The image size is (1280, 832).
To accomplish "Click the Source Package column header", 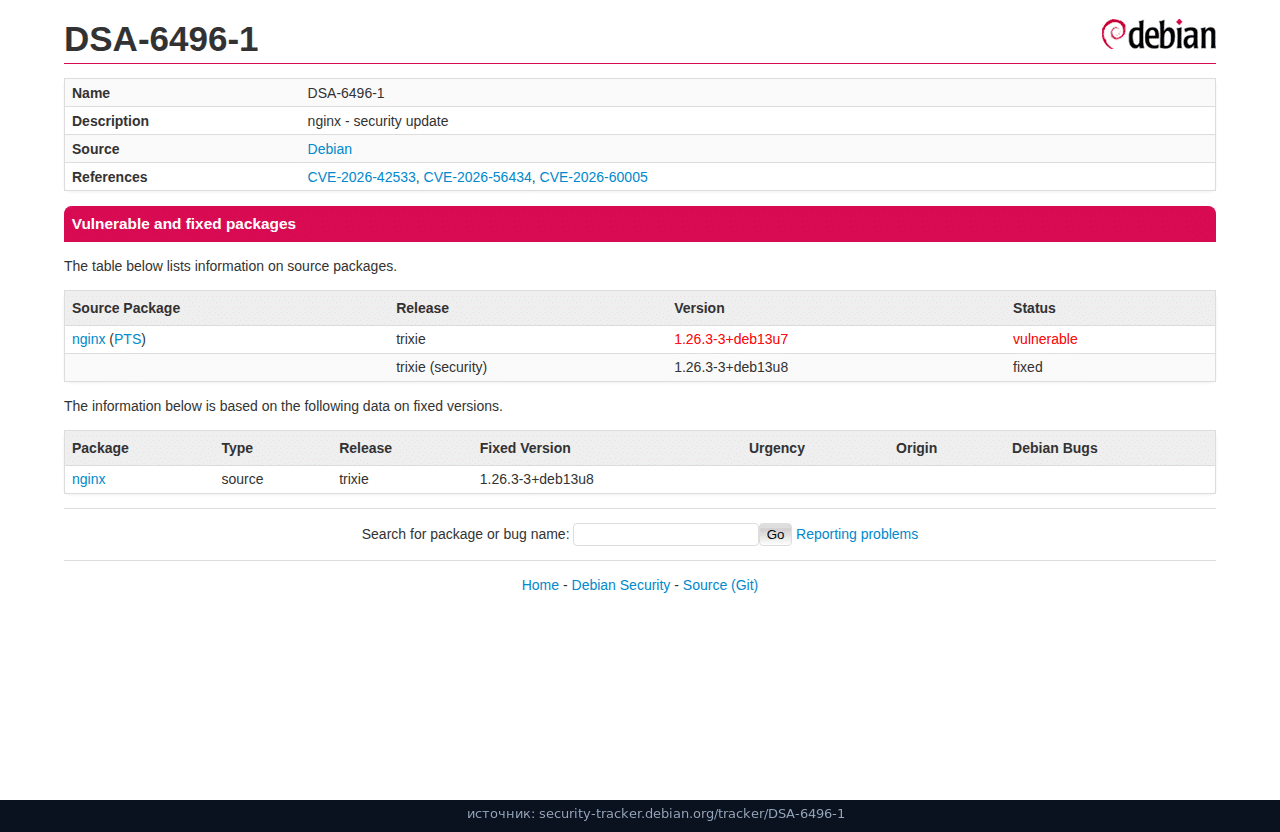I will (126, 308).
